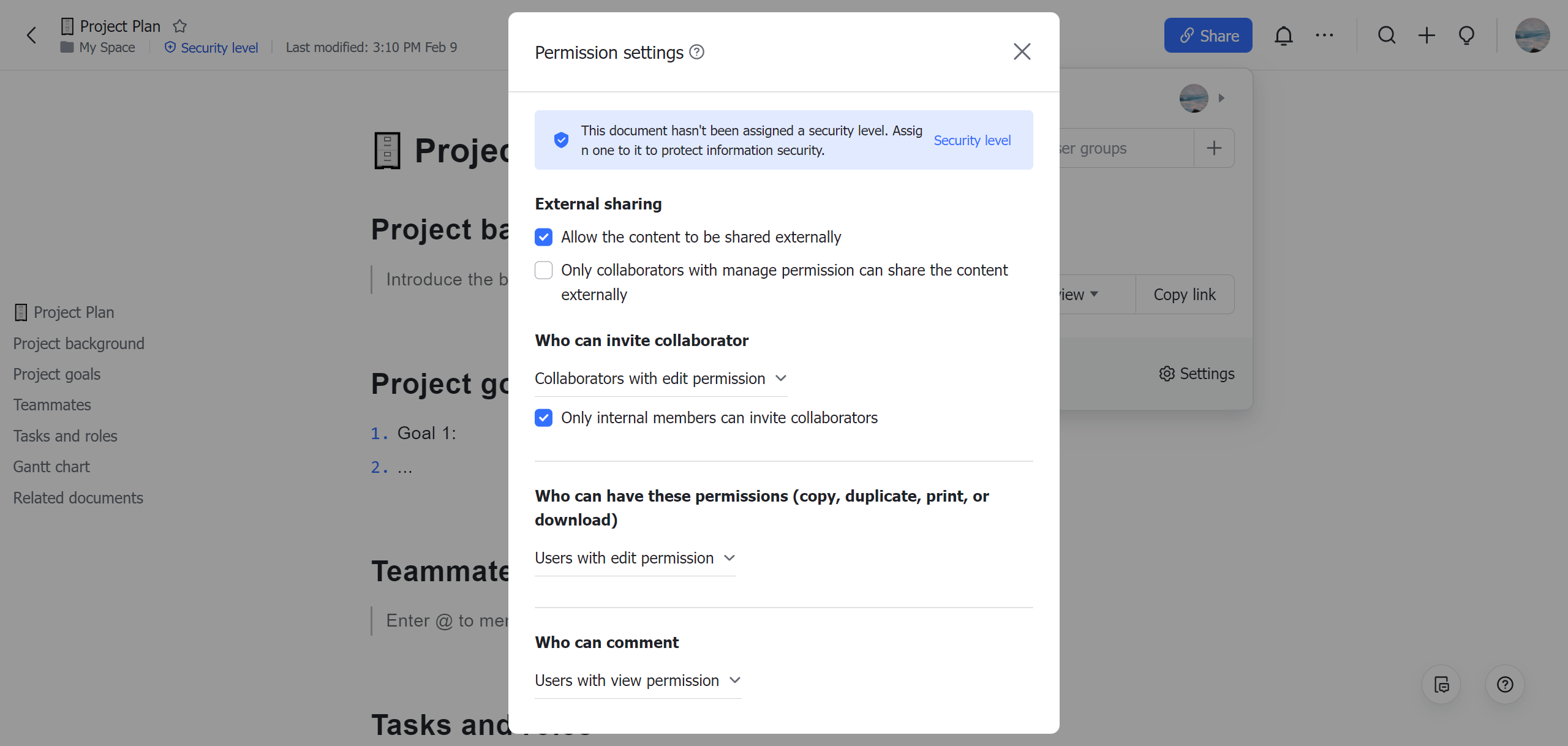
Task: Click the back arrow to navigate away
Action: point(31,35)
